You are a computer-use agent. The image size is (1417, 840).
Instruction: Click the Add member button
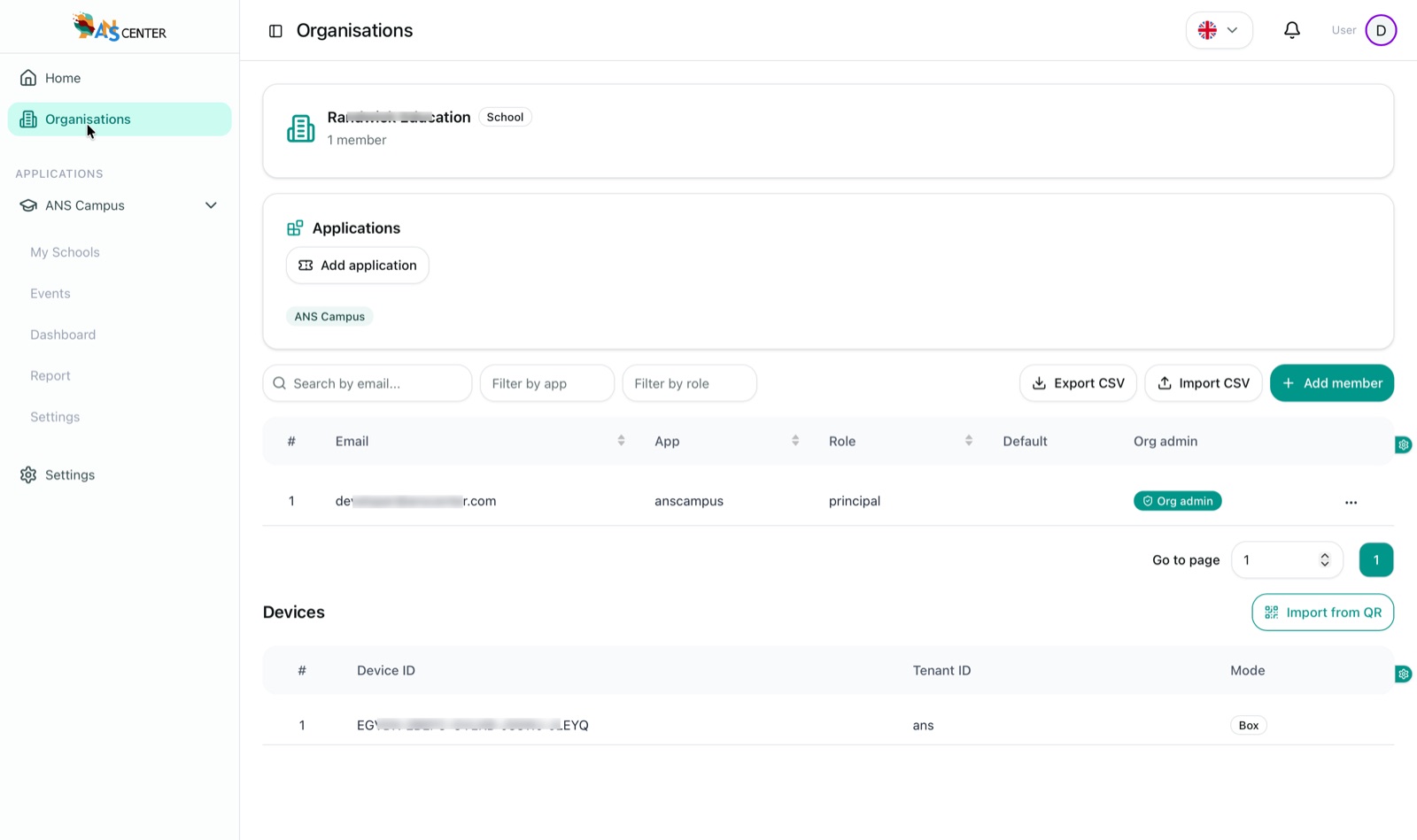click(x=1332, y=383)
